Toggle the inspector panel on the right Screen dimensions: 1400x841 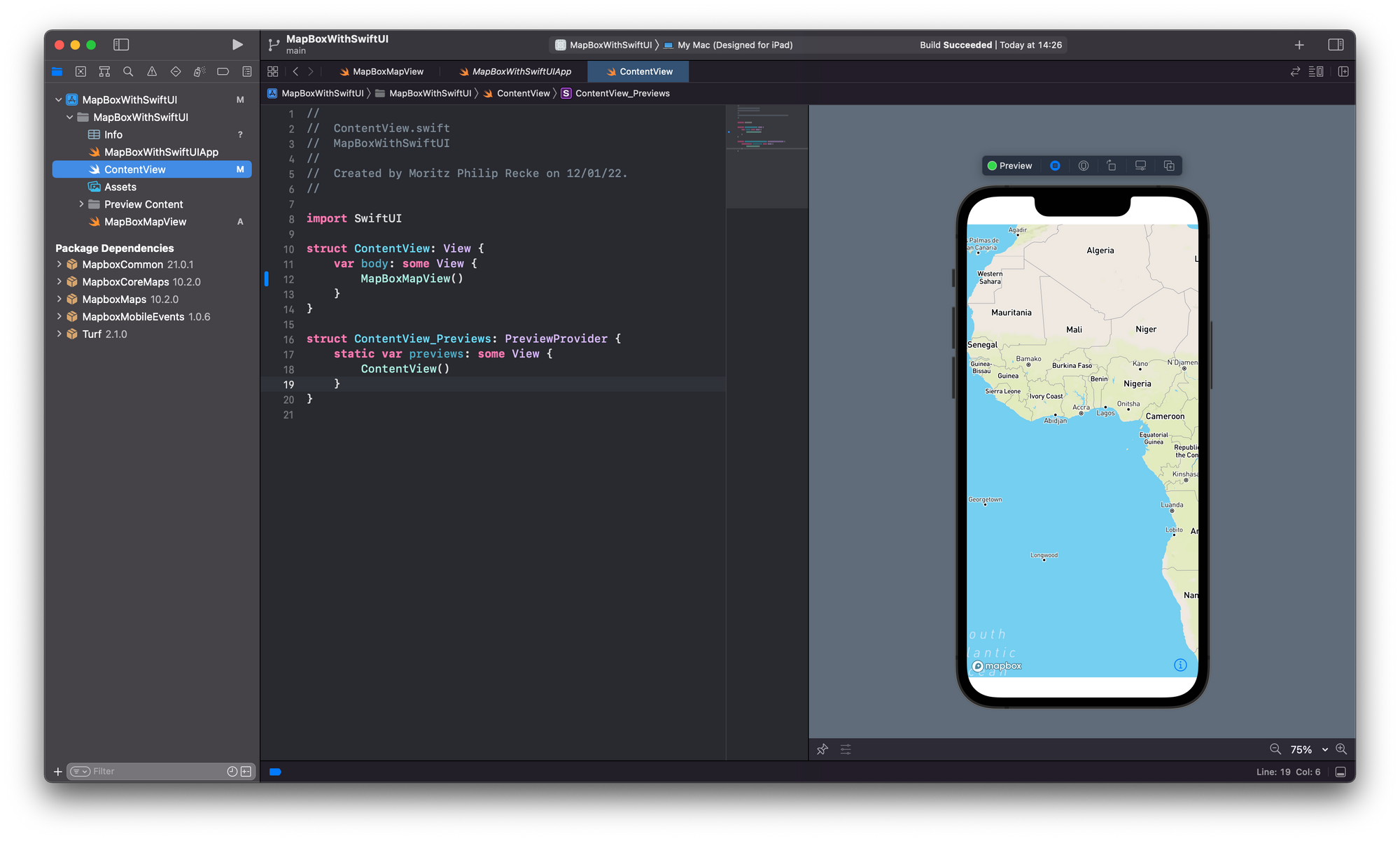click(x=1336, y=45)
